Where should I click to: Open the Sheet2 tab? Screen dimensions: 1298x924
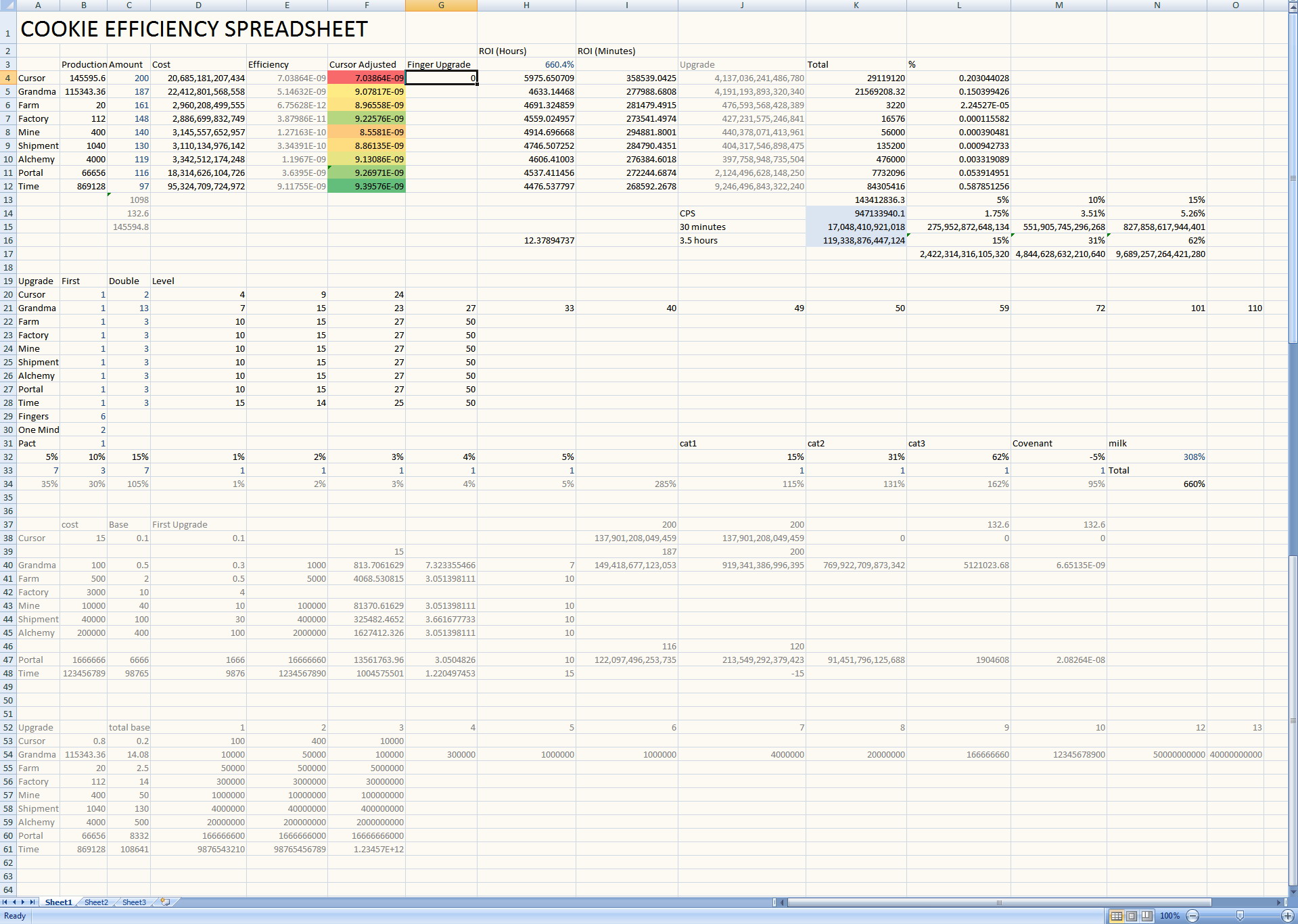96,902
